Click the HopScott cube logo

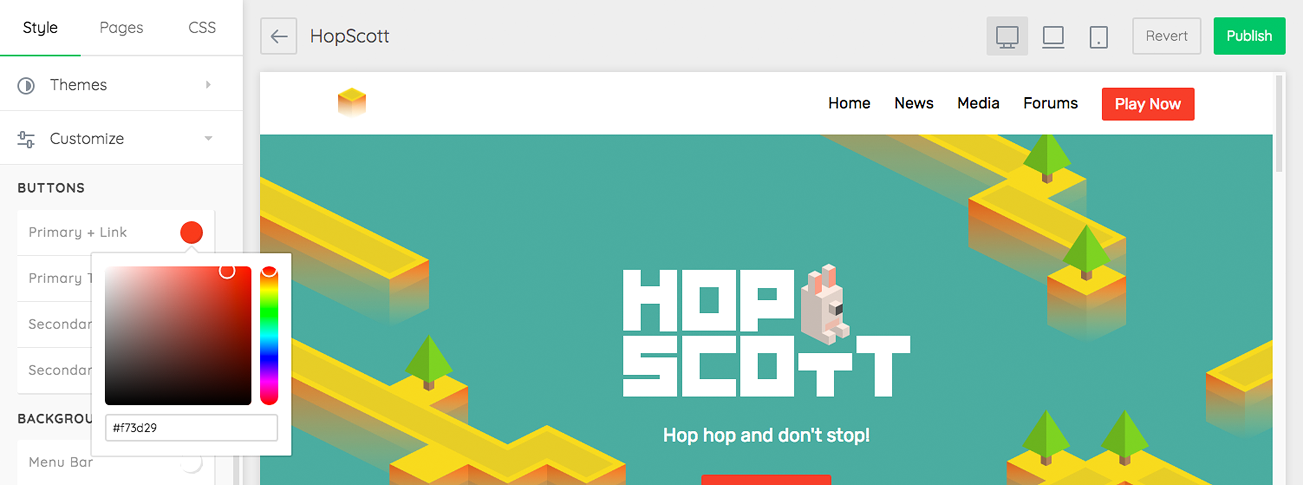(x=352, y=102)
